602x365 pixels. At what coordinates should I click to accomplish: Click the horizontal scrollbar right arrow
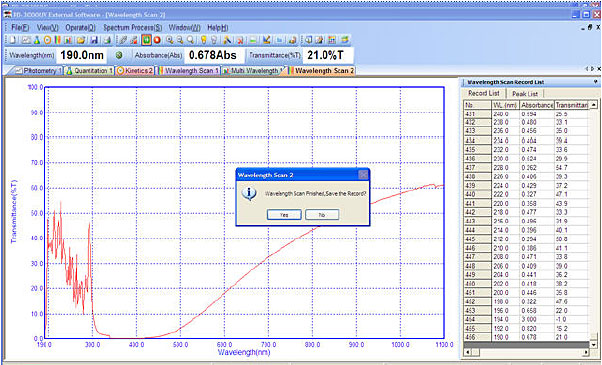(x=586, y=352)
